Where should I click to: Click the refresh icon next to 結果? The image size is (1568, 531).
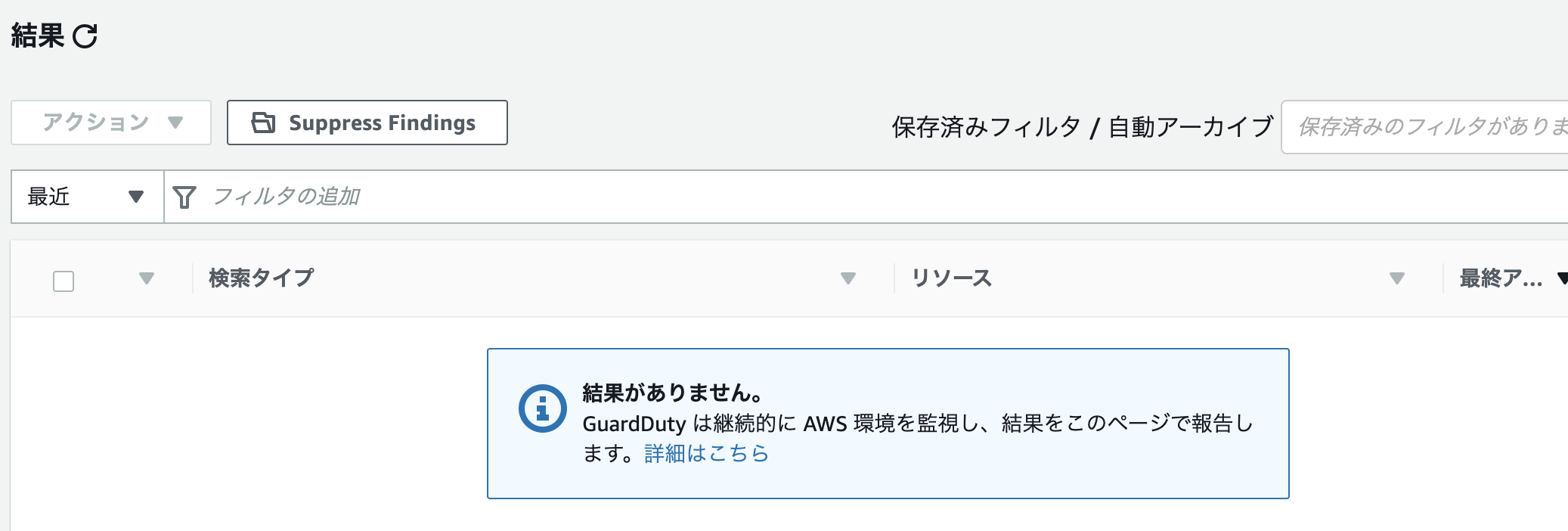tap(85, 36)
